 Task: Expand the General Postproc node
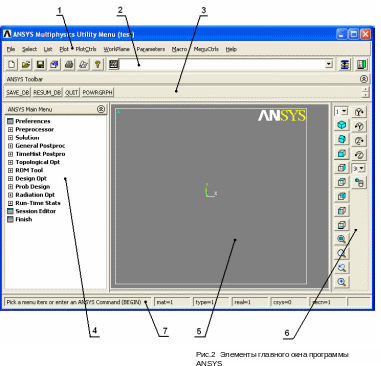pyautogui.click(x=10, y=146)
